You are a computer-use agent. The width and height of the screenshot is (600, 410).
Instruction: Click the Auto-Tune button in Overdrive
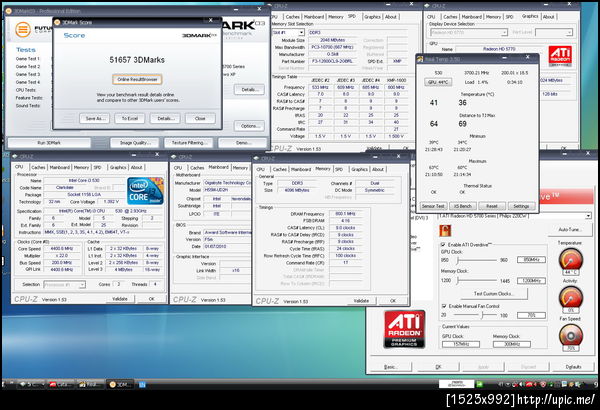pos(570,229)
